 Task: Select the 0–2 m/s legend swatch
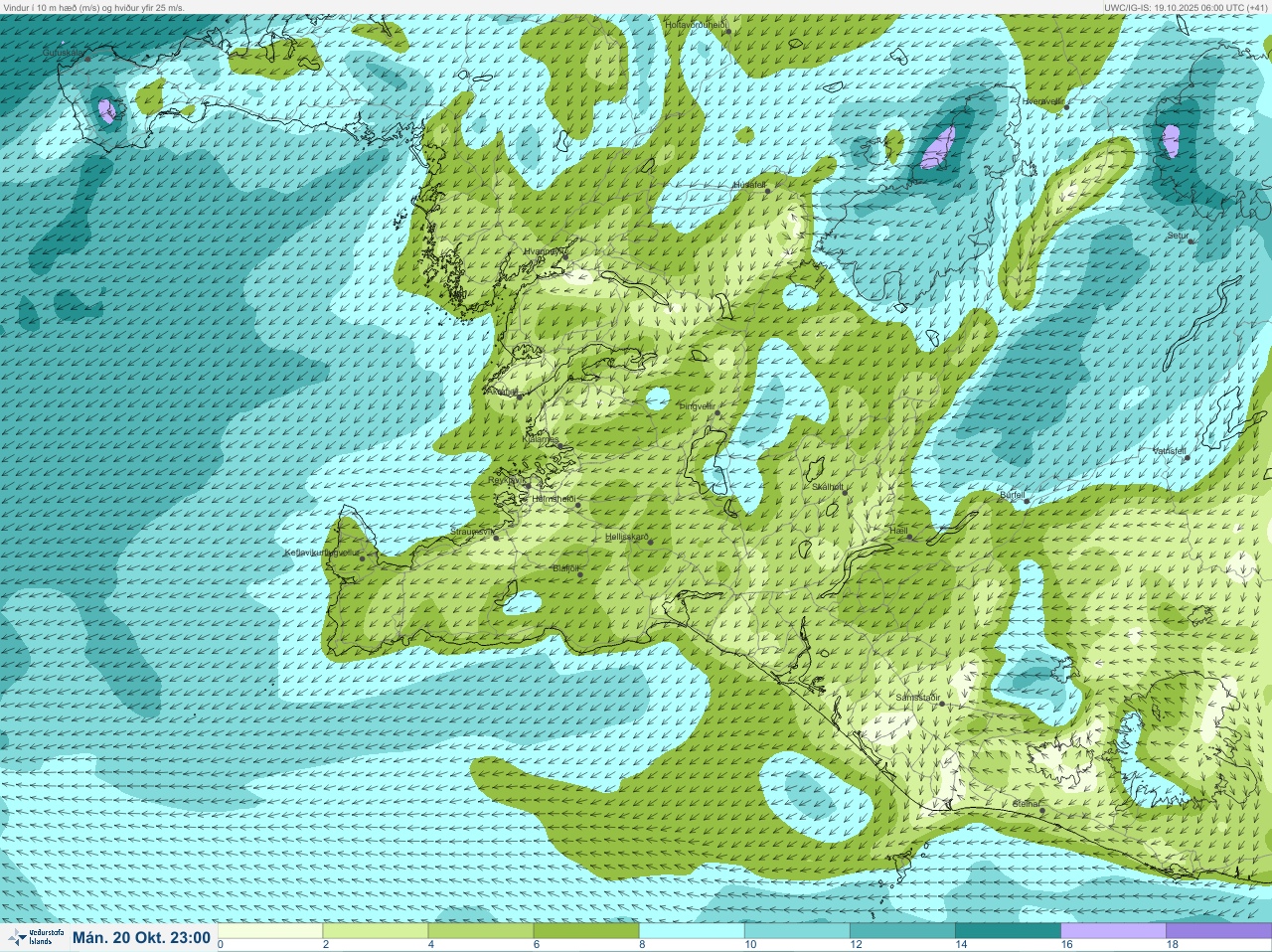point(270,931)
